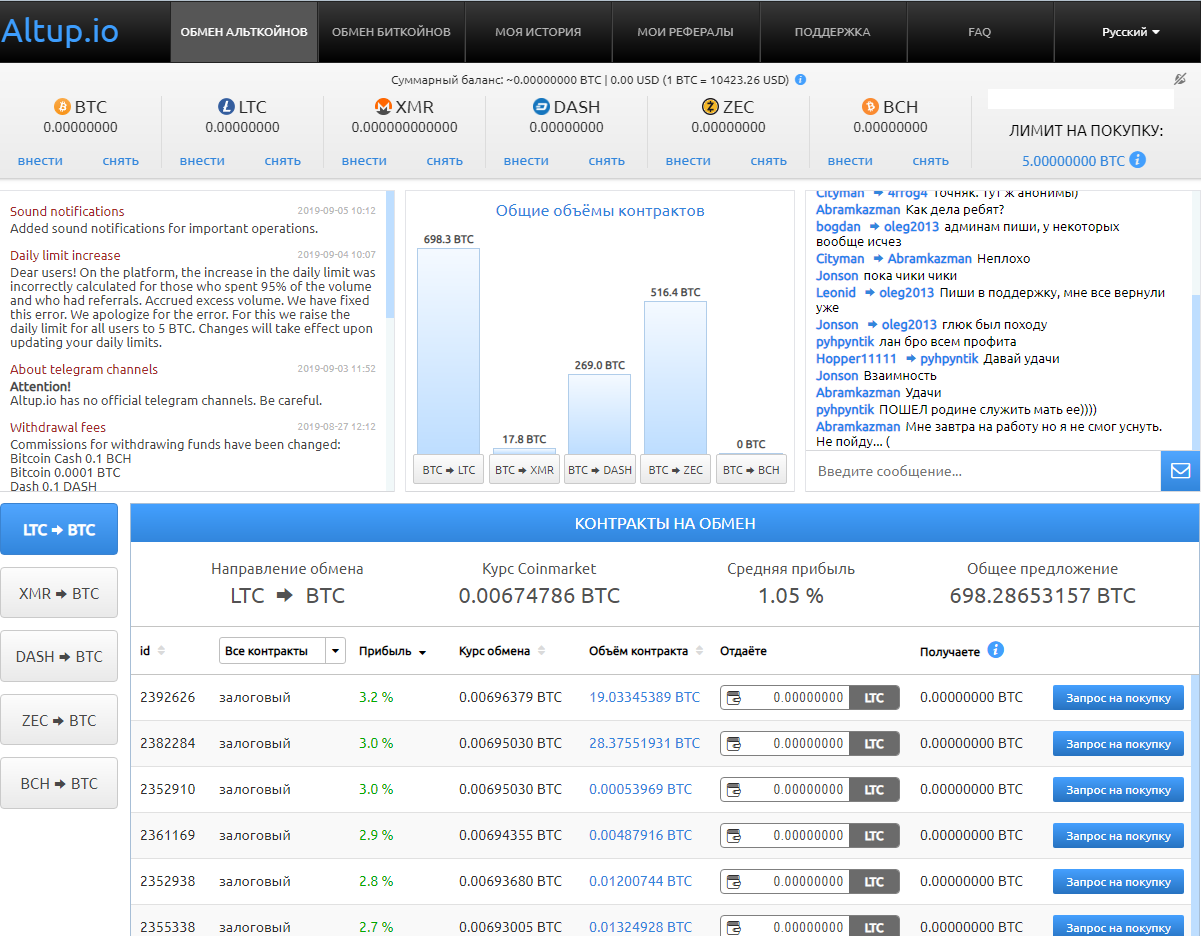Go to МОИ РЕФЕРАЛЫ tab
The image size is (1201, 936).
pos(685,32)
